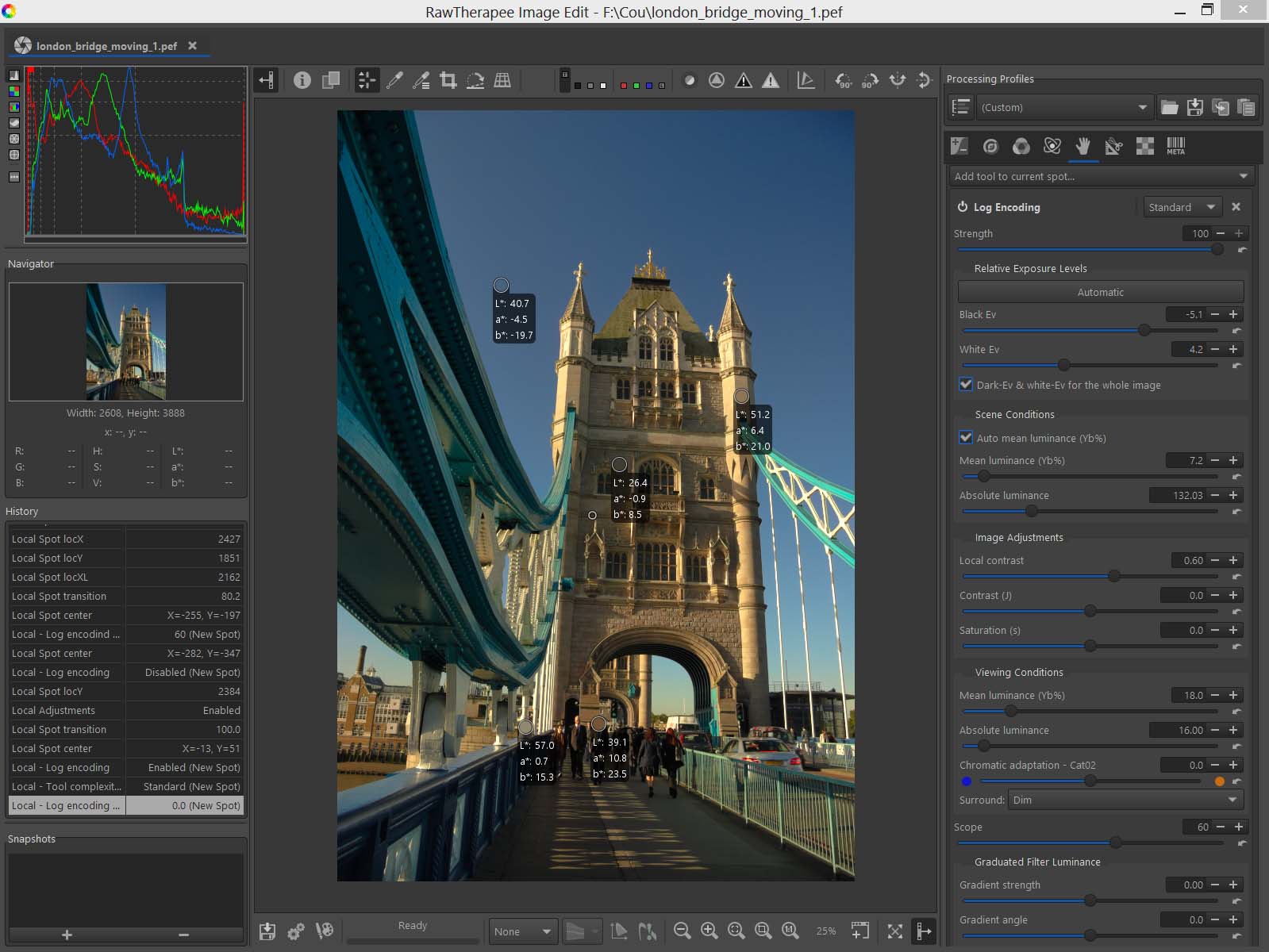The height and width of the screenshot is (952, 1269).
Task: Click the zoom in magnifier icon
Action: click(709, 931)
